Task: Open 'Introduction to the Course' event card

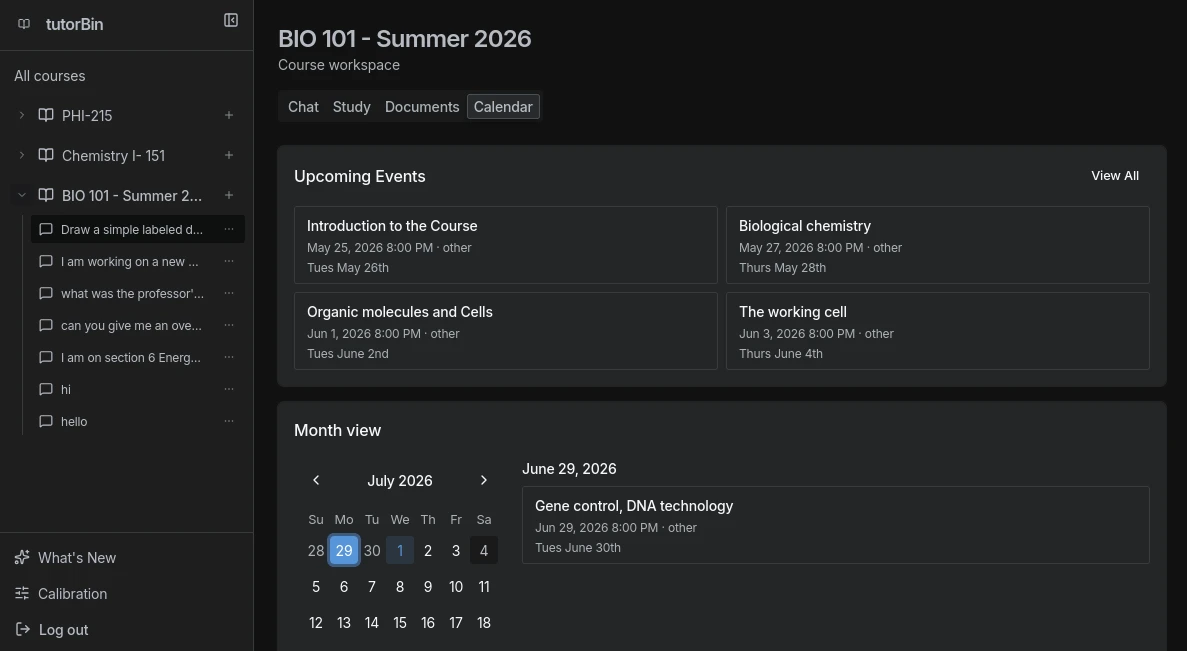Action: point(506,245)
